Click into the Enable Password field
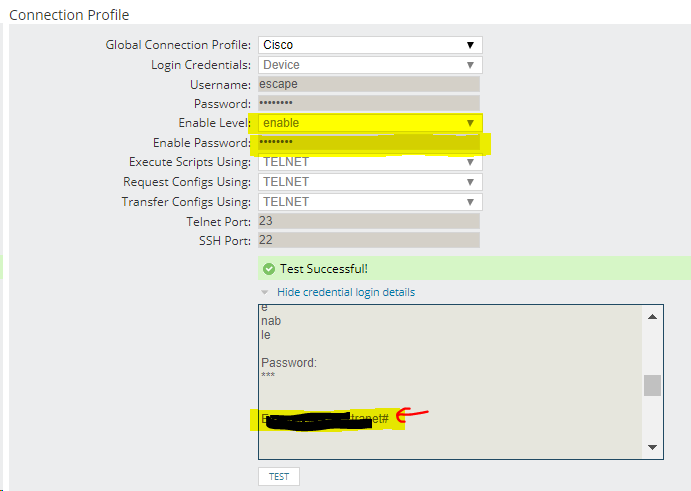The image size is (691, 491). (x=368, y=143)
